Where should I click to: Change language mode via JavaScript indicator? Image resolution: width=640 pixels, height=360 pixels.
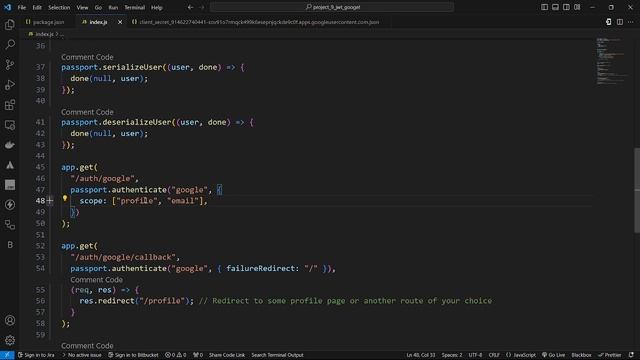click(x=521, y=355)
